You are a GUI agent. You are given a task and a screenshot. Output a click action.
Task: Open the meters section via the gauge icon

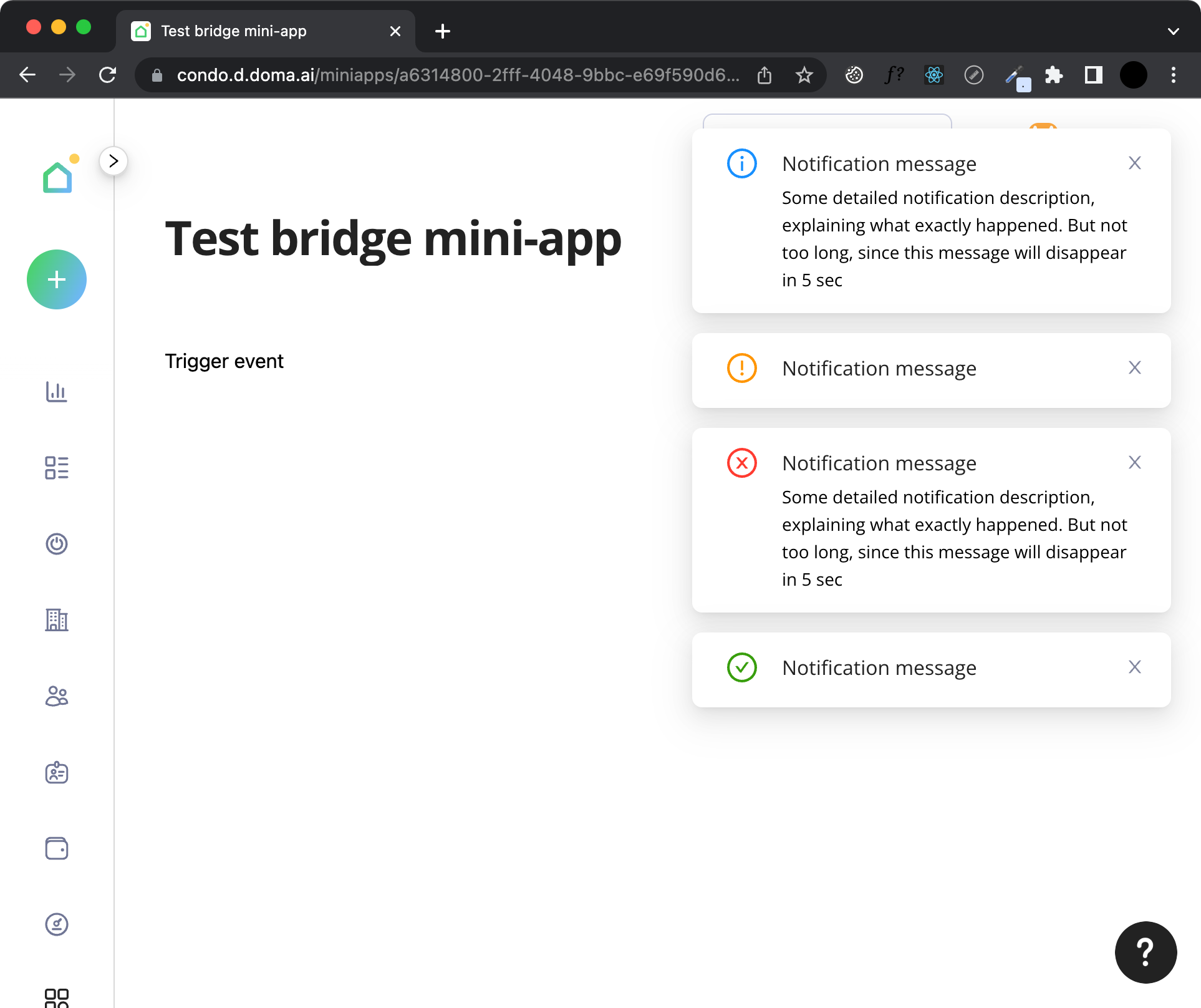point(57,924)
